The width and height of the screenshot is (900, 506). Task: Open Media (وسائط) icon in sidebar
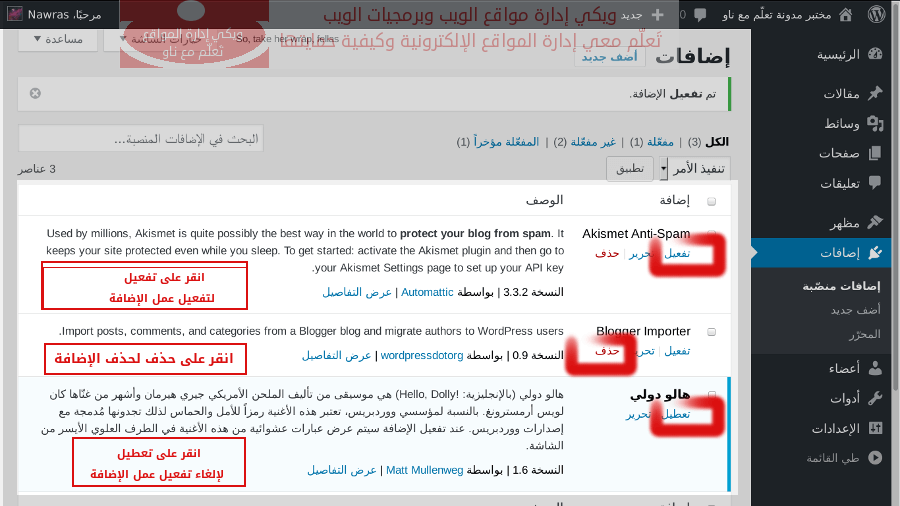(875, 123)
